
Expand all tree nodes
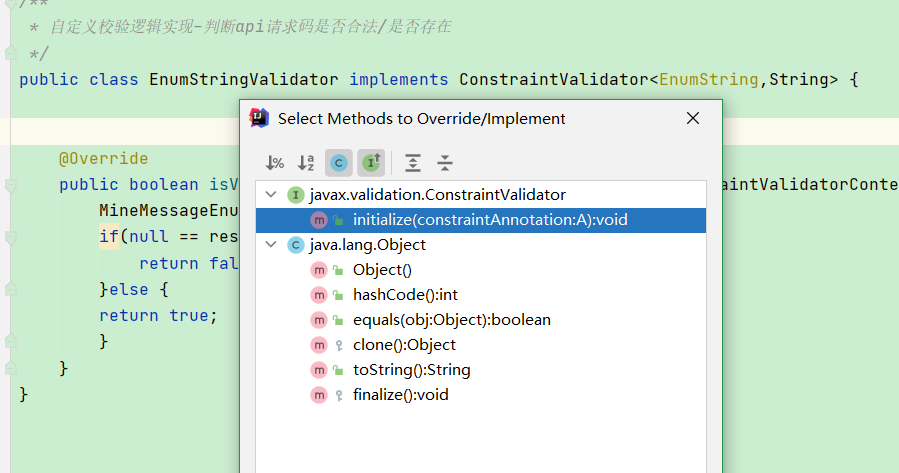click(x=413, y=163)
